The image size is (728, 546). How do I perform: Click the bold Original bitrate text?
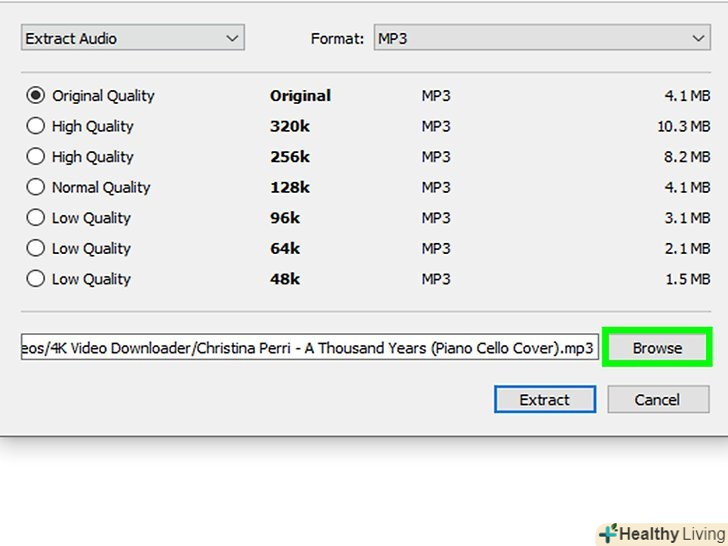pyautogui.click(x=300, y=96)
